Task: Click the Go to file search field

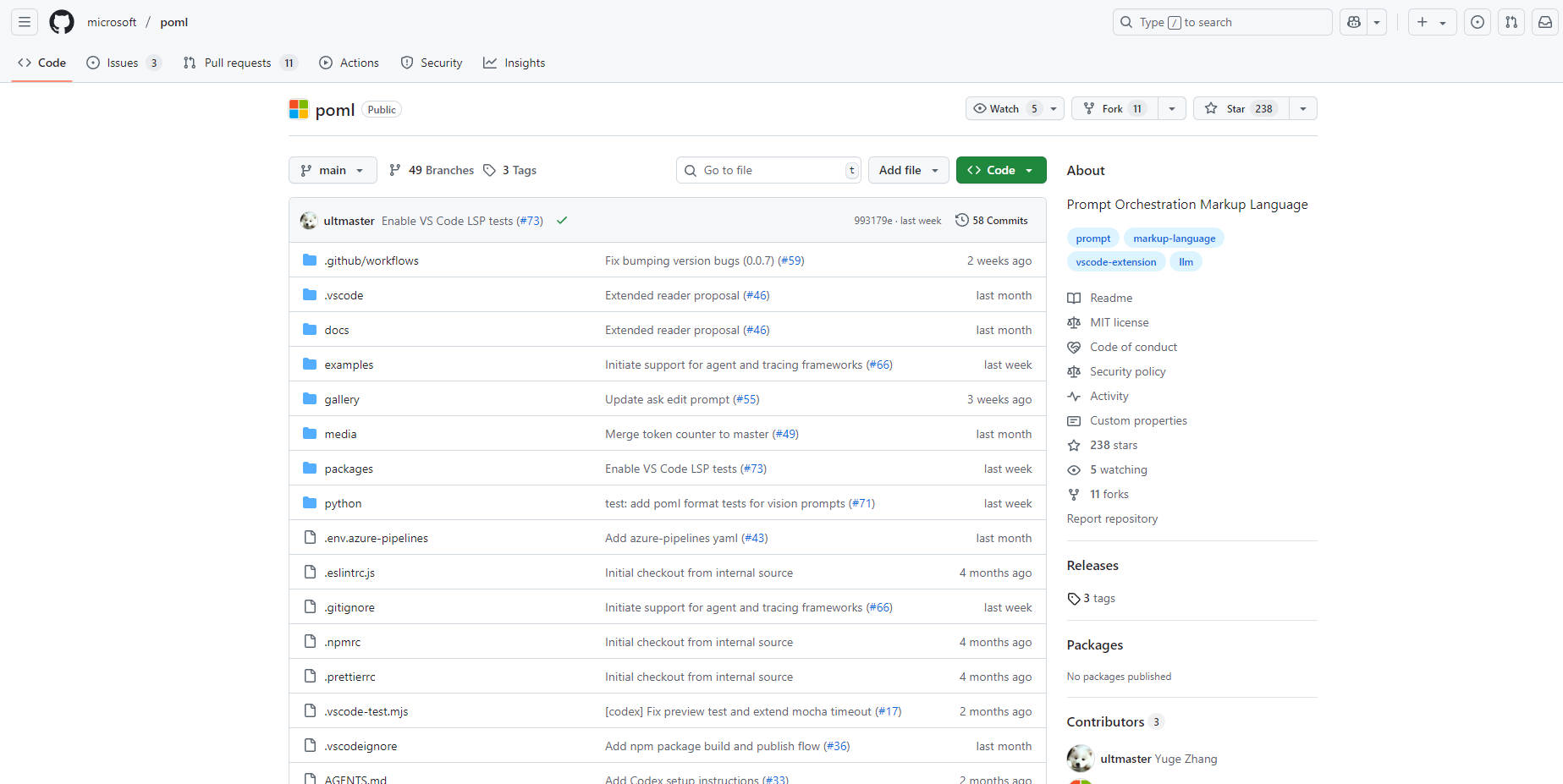Action: click(768, 170)
